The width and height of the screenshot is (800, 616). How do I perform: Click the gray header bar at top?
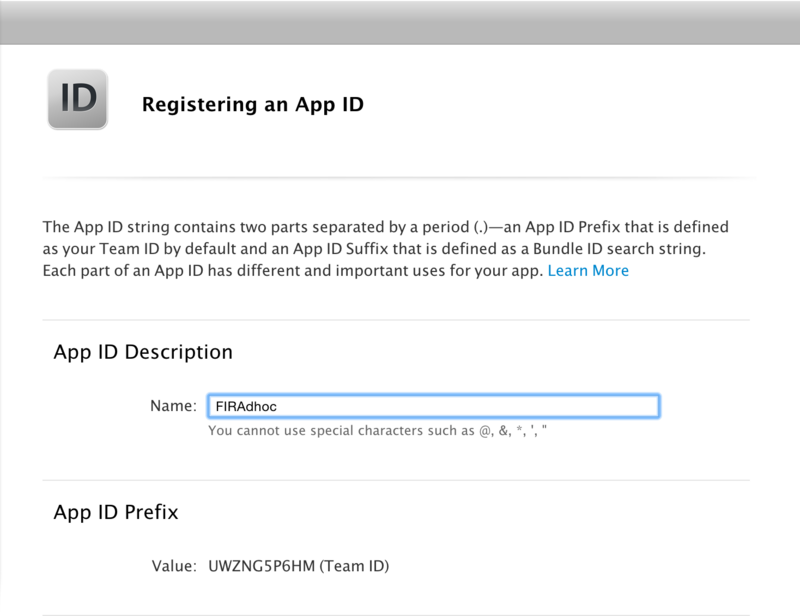coord(400,22)
